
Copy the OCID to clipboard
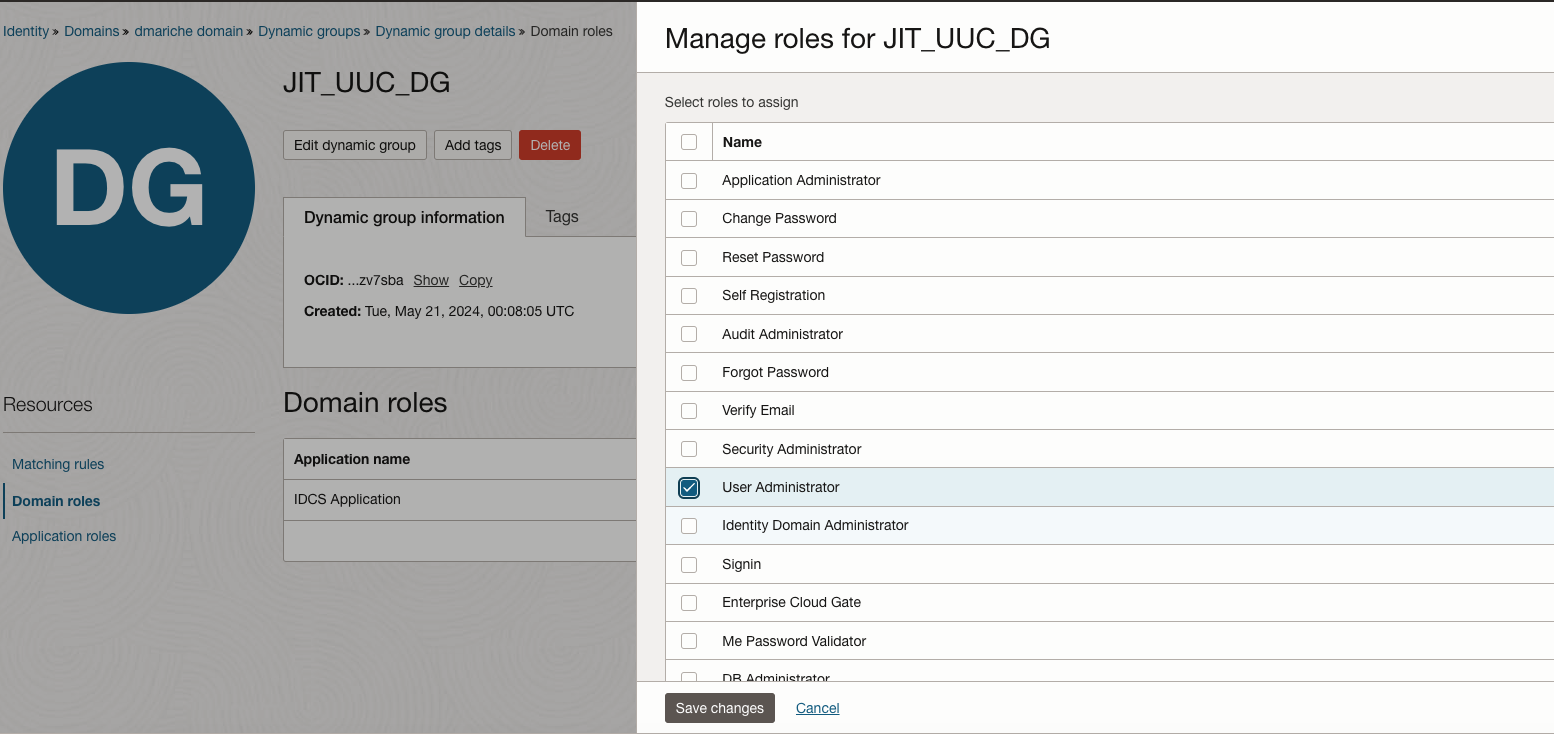click(476, 281)
